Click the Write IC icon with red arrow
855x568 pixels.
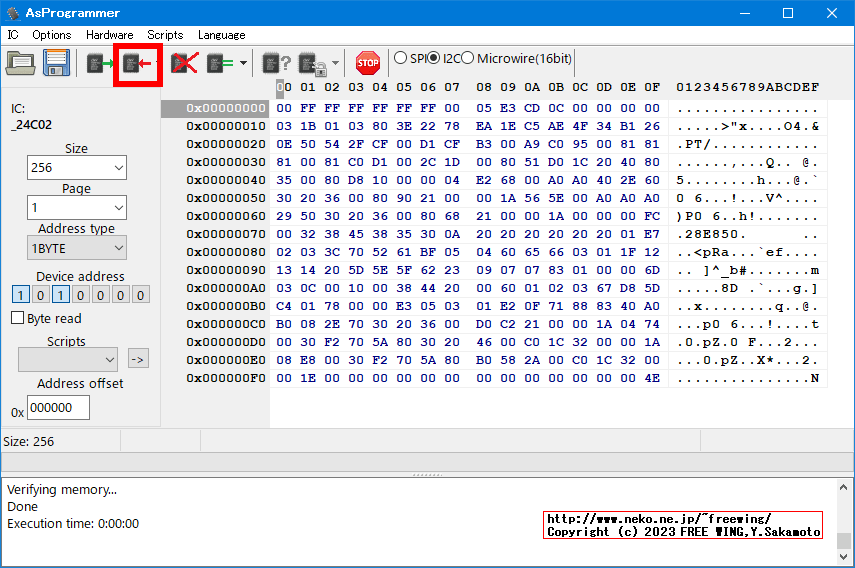(137, 64)
